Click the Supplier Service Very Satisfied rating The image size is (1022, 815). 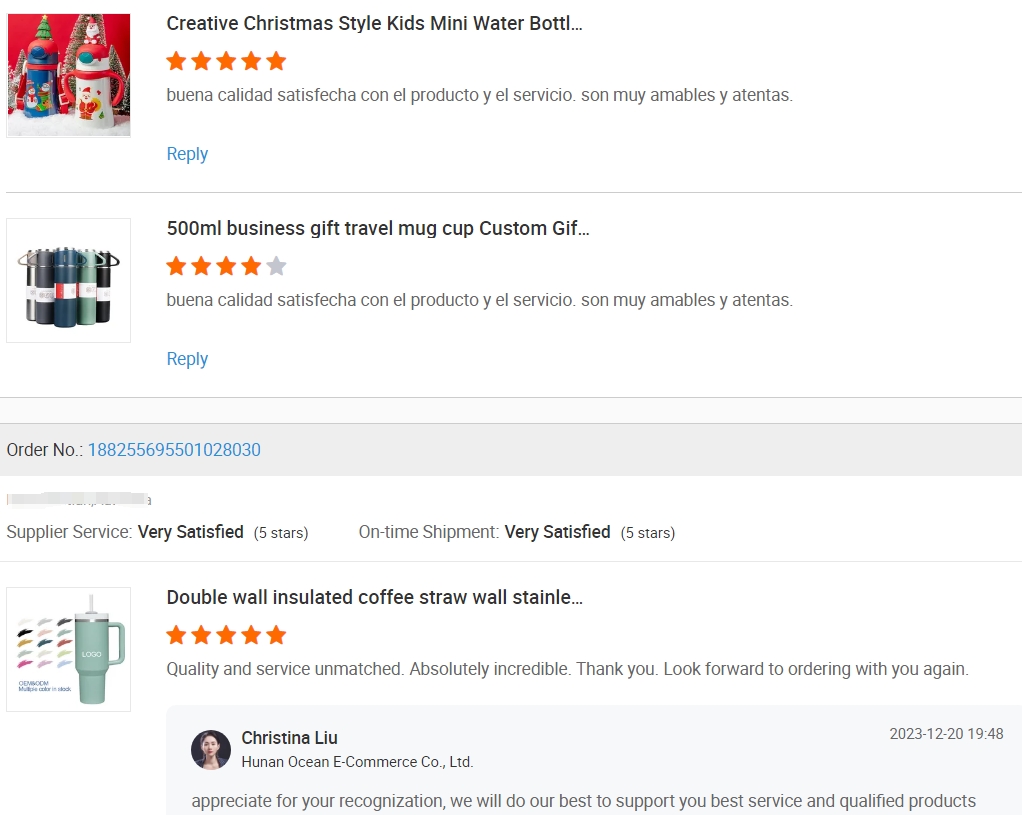pos(190,532)
